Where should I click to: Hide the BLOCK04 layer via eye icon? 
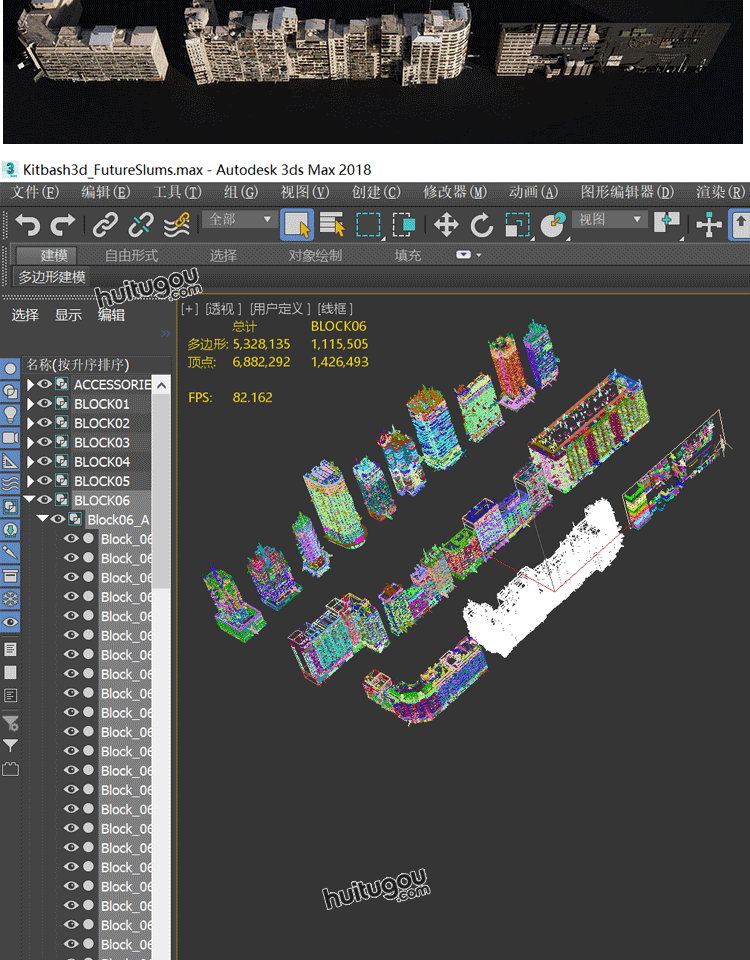pyautogui.click(x=45, y=462)
